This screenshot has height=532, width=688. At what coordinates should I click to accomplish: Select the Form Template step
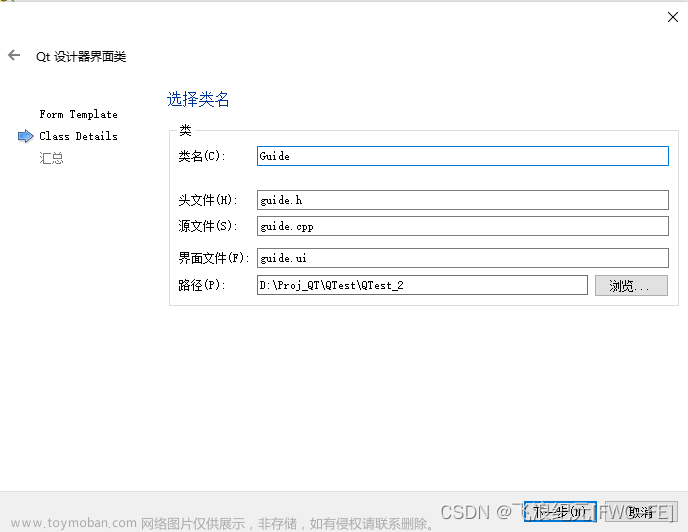(x=79, y=114)
